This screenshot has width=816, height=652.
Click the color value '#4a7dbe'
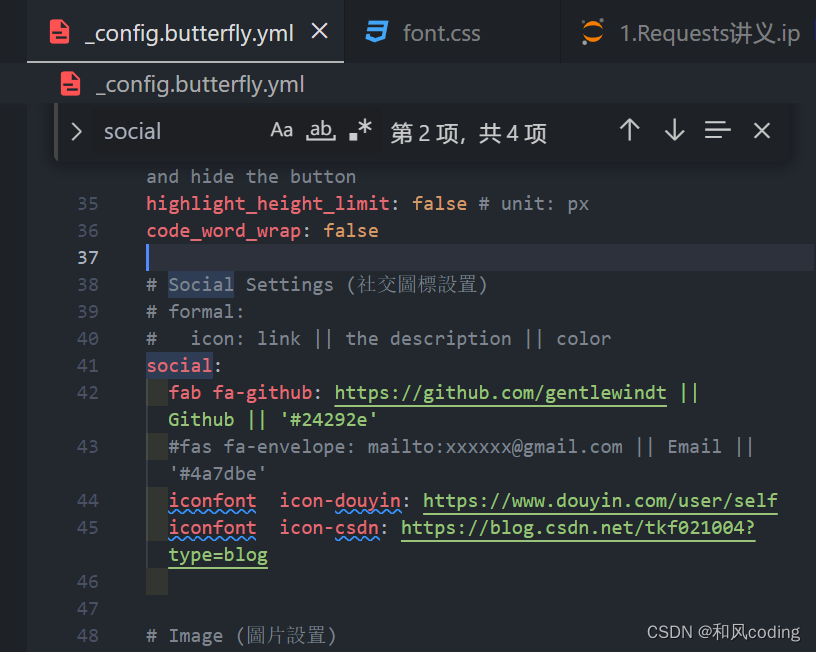218,474
